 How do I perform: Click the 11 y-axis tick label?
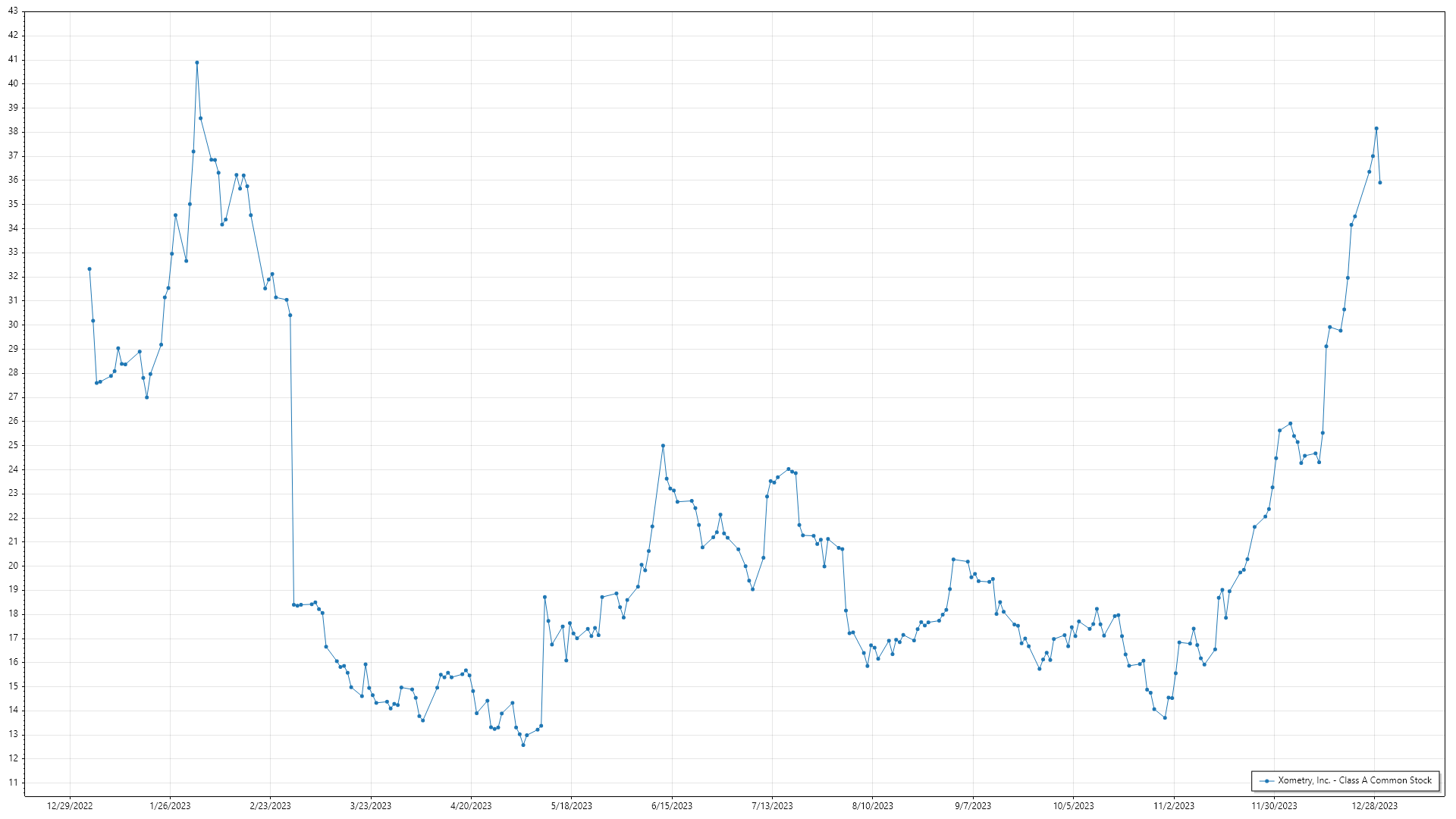tap(13, 783)
